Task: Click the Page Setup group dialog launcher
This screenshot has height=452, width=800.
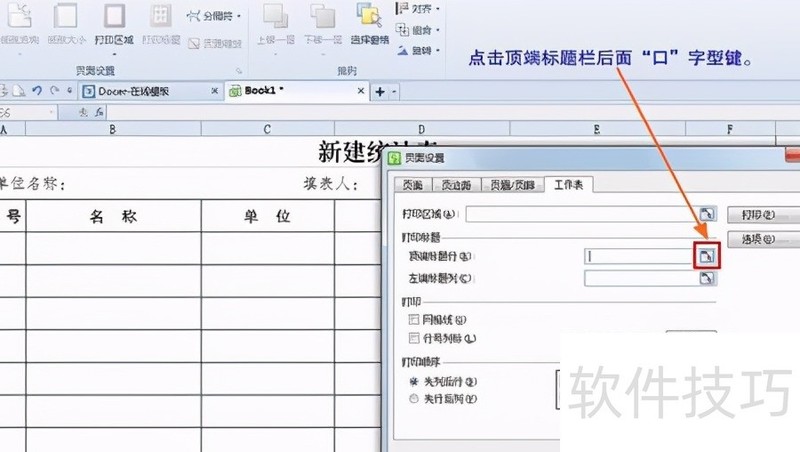Action: click(x=239, y=71)
